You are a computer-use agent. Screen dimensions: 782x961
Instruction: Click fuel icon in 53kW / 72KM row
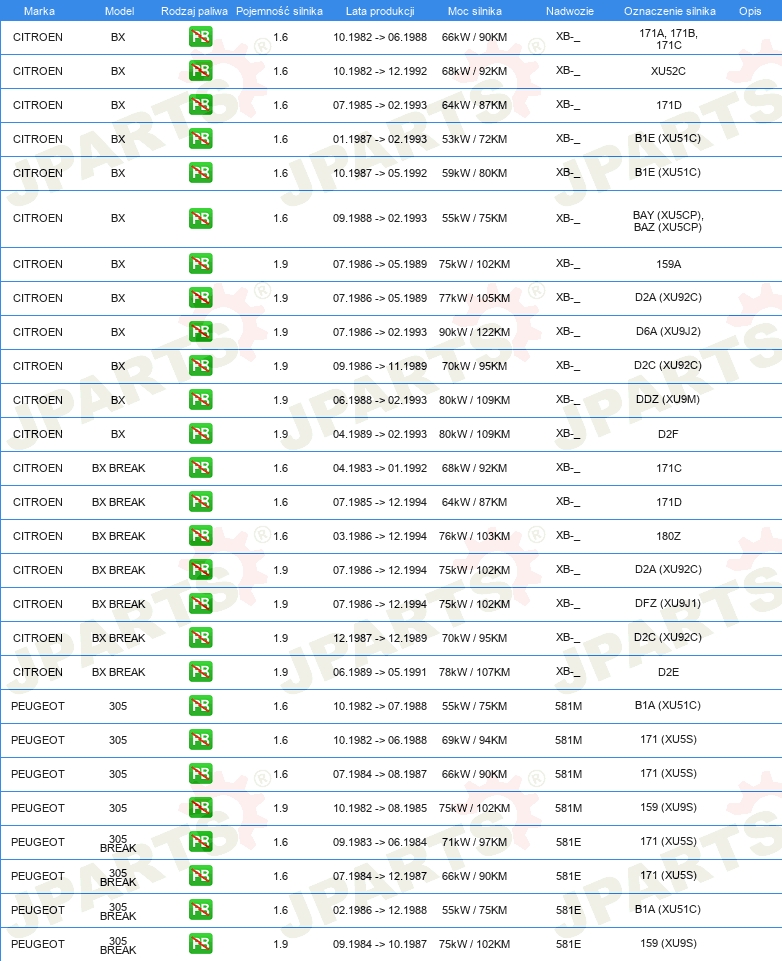tap(200, 139)
